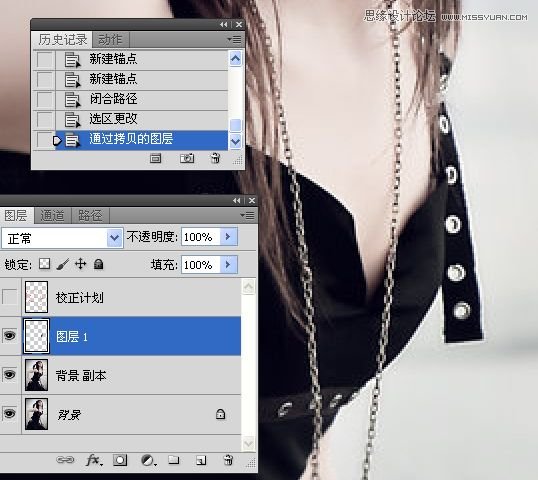This screenshot has width=538, height=480.
Task: Lock all padlock icon
Action: click(98, 264)
